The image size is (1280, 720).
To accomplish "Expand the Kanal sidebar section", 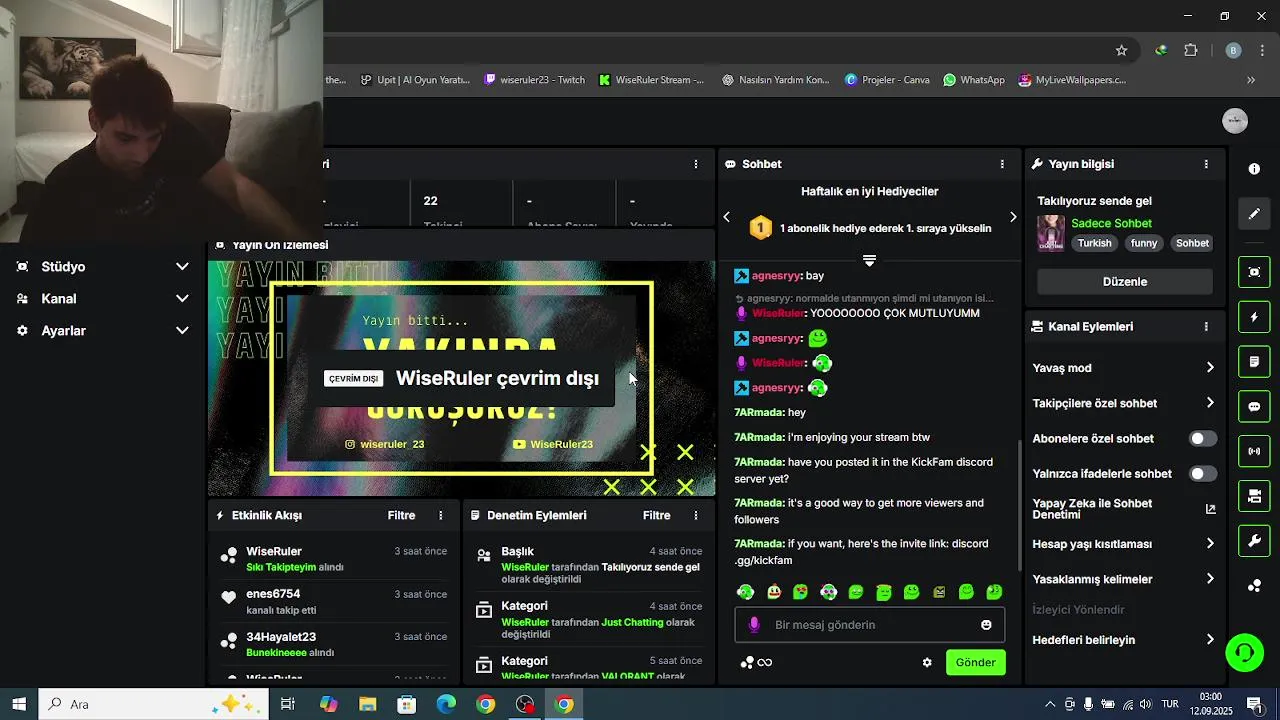I will [x=103, y=299].
